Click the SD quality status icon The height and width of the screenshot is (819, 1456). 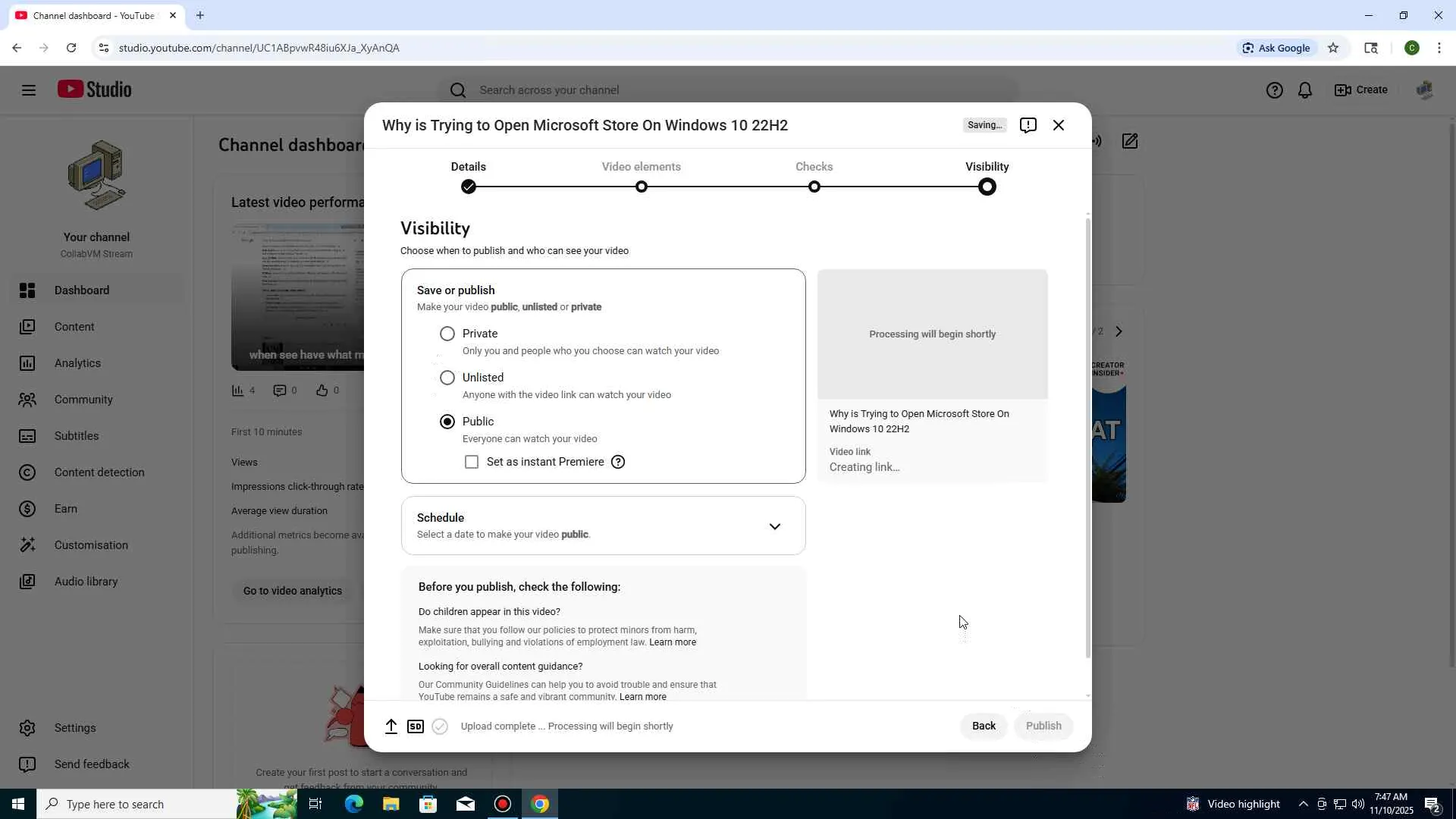click(415, 726)
